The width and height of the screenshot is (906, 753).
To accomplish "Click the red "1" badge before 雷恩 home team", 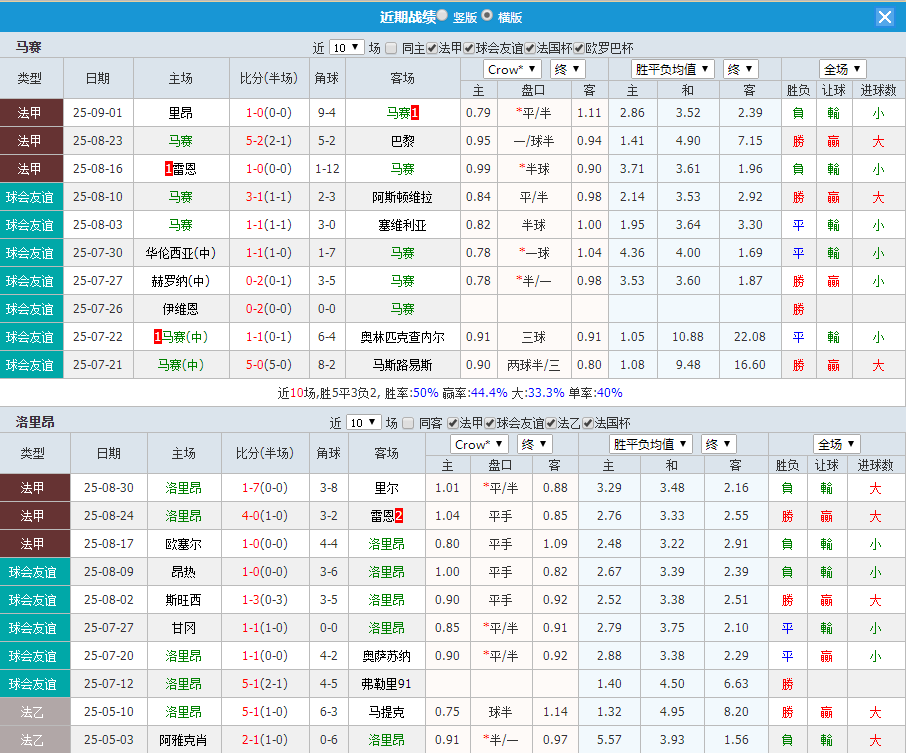I will (x=167, y=168).
